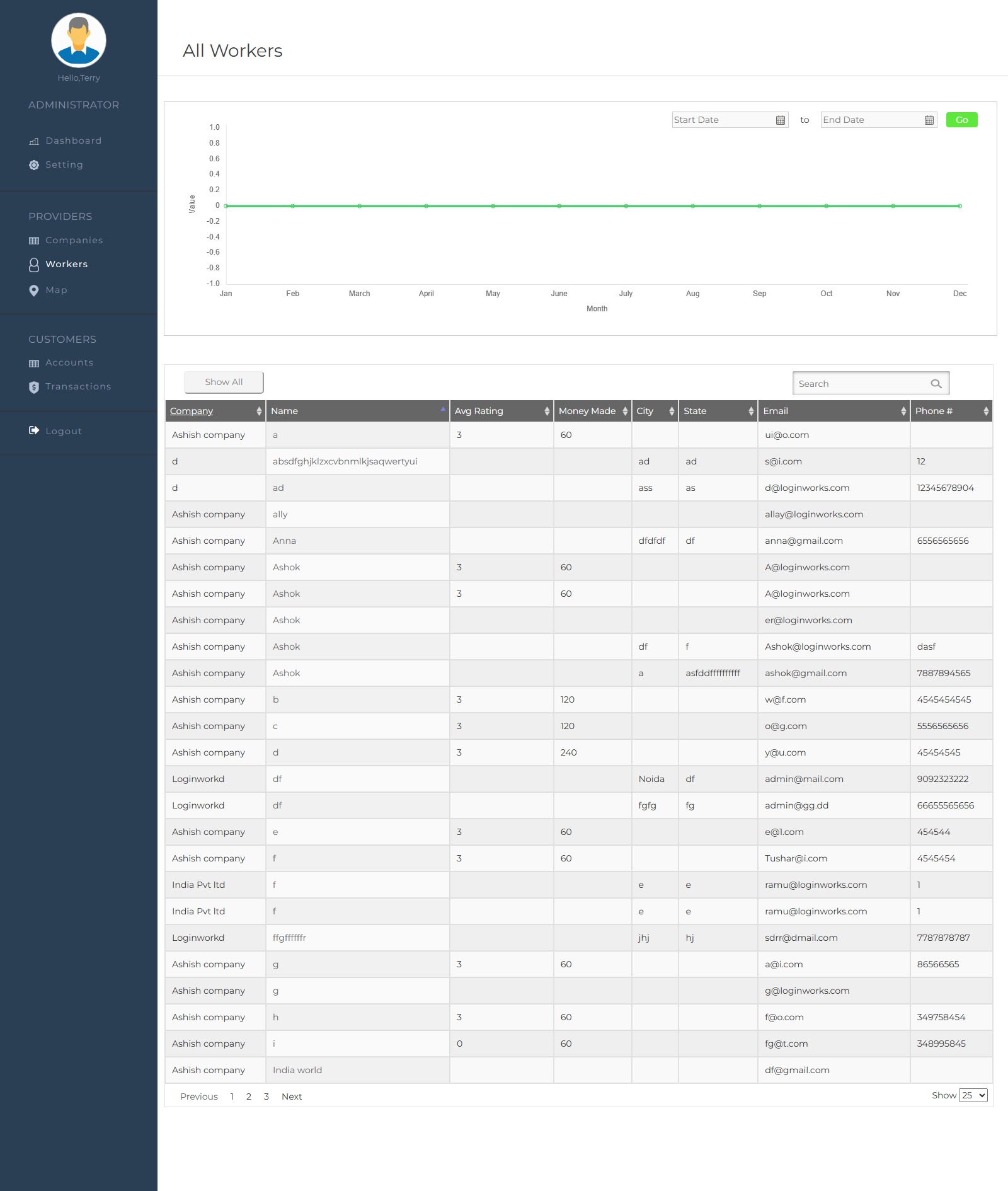The height and width of the screenshot is (1191, 1008).
Task: Click name absdfghjklzxcvbnmlkjsaqwertyui cell
Action: point(358,461)
